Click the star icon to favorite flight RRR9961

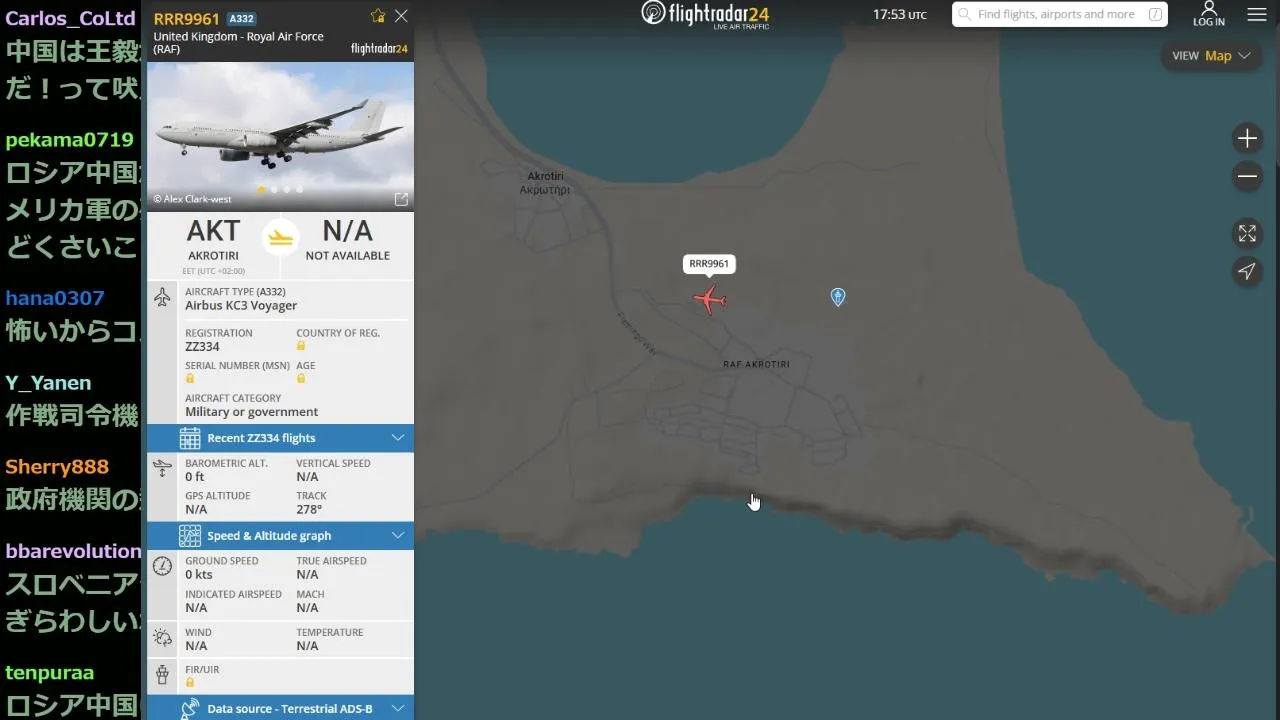coord(378,16)
